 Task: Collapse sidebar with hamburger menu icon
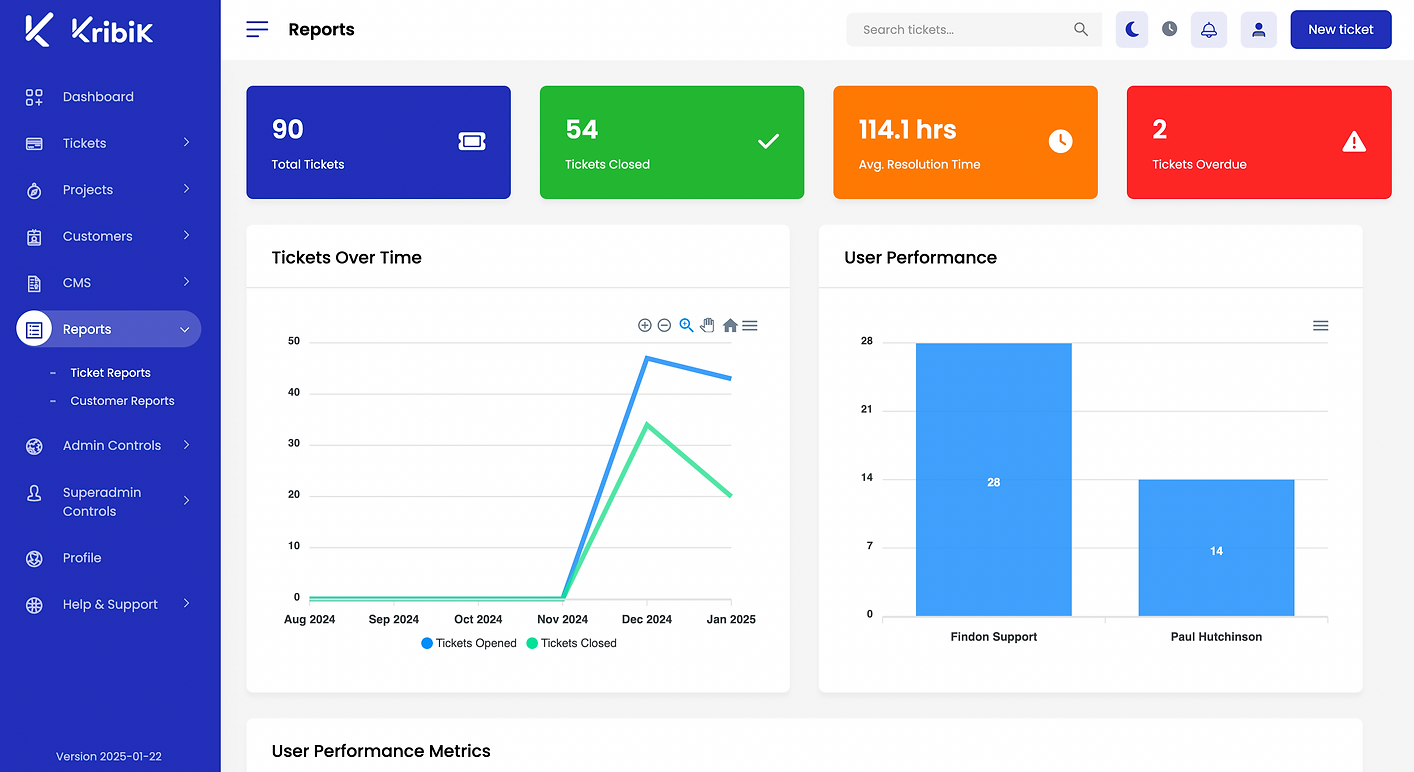click(257, 29)
